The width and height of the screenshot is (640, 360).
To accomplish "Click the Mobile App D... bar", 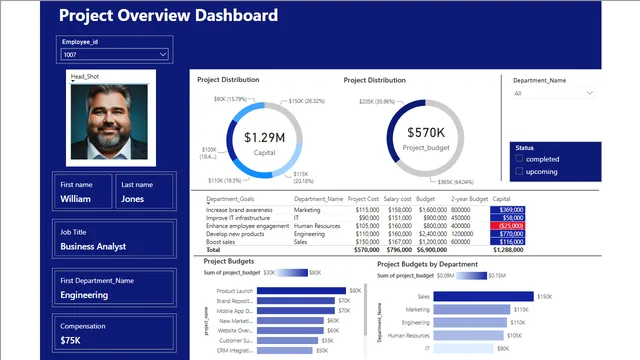I will coord(296,311).
